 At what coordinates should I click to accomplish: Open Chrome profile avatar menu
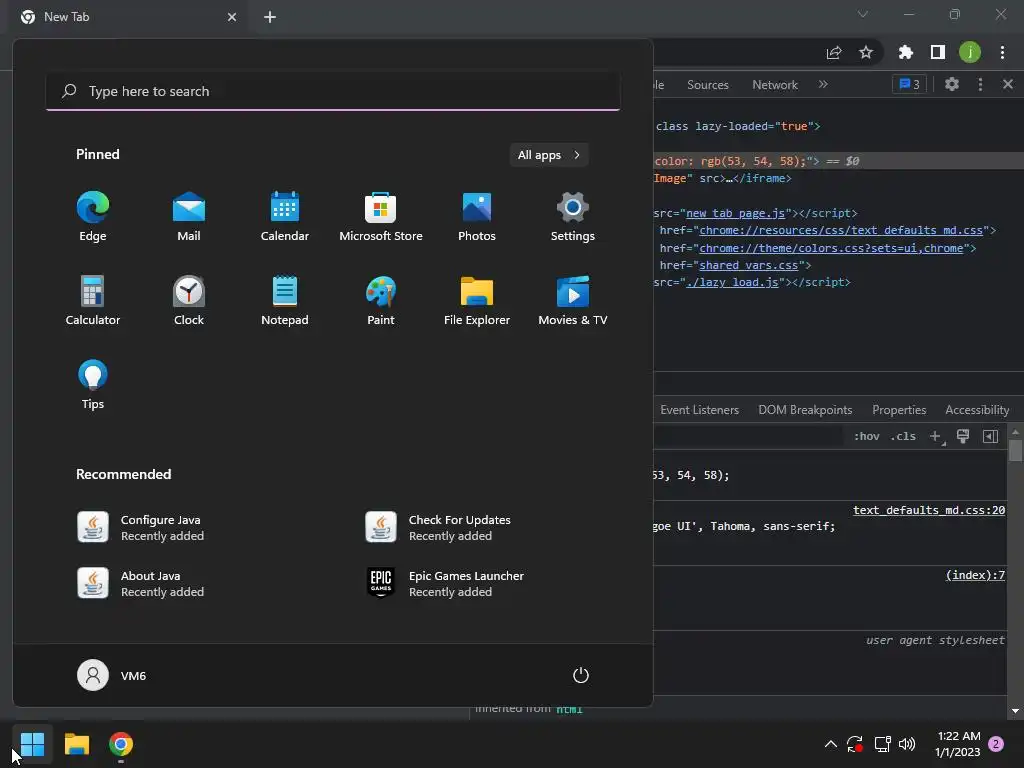pyautogui.click(x=970, y=52)
